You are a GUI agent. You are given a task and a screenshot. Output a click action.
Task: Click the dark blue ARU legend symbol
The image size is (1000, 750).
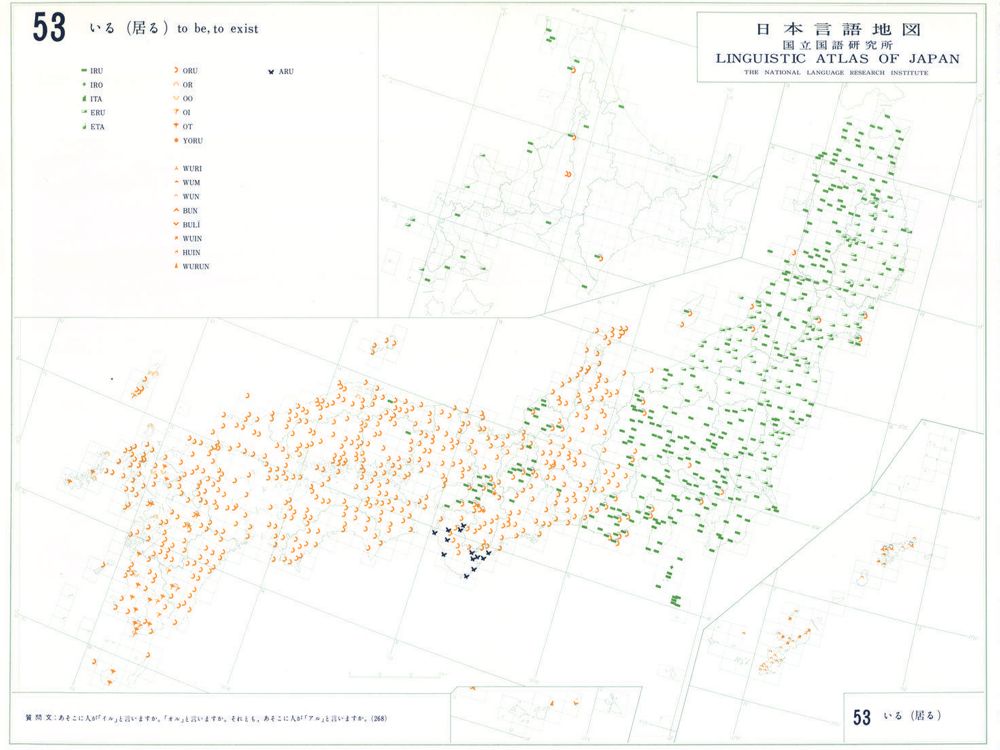(x=271, y=72)
